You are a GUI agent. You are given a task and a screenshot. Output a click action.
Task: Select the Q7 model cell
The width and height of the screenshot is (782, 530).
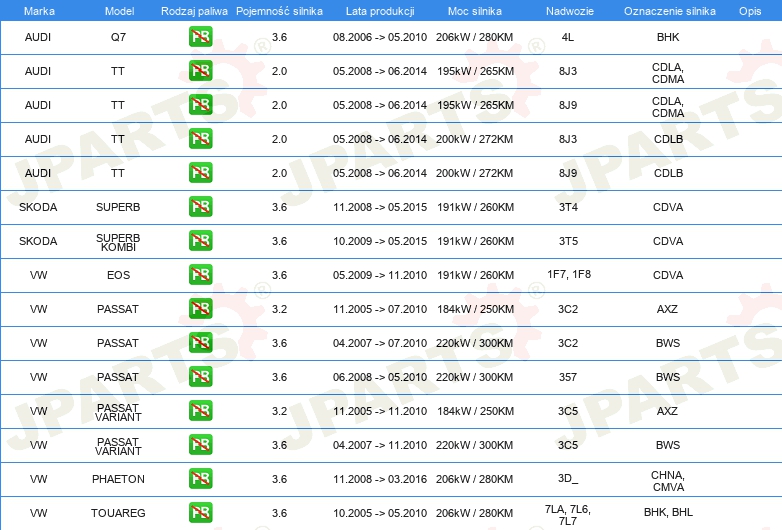118,37
